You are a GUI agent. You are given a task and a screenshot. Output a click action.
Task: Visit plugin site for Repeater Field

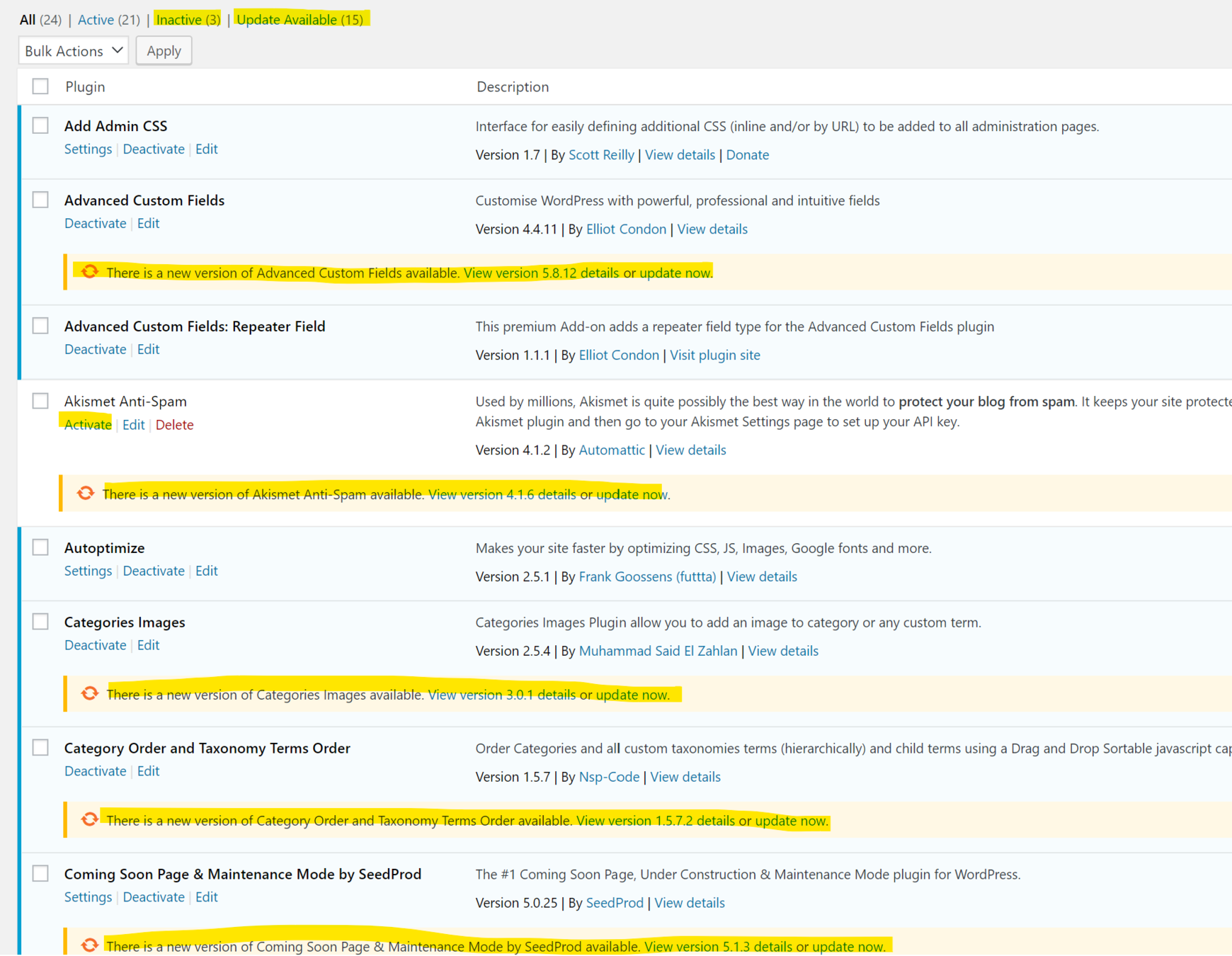(715, 355)
